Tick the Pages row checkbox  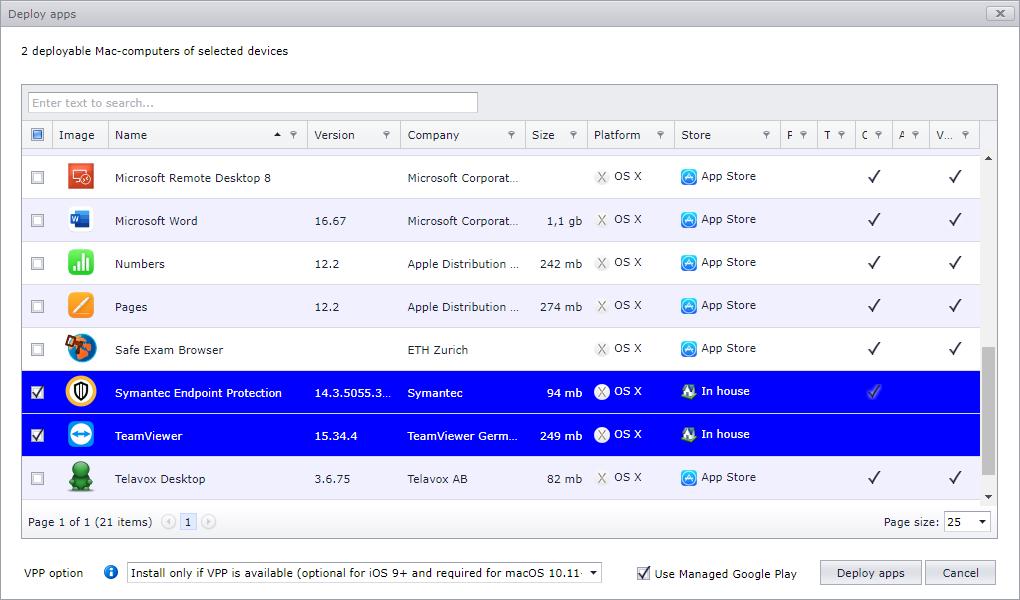[38, 306]
